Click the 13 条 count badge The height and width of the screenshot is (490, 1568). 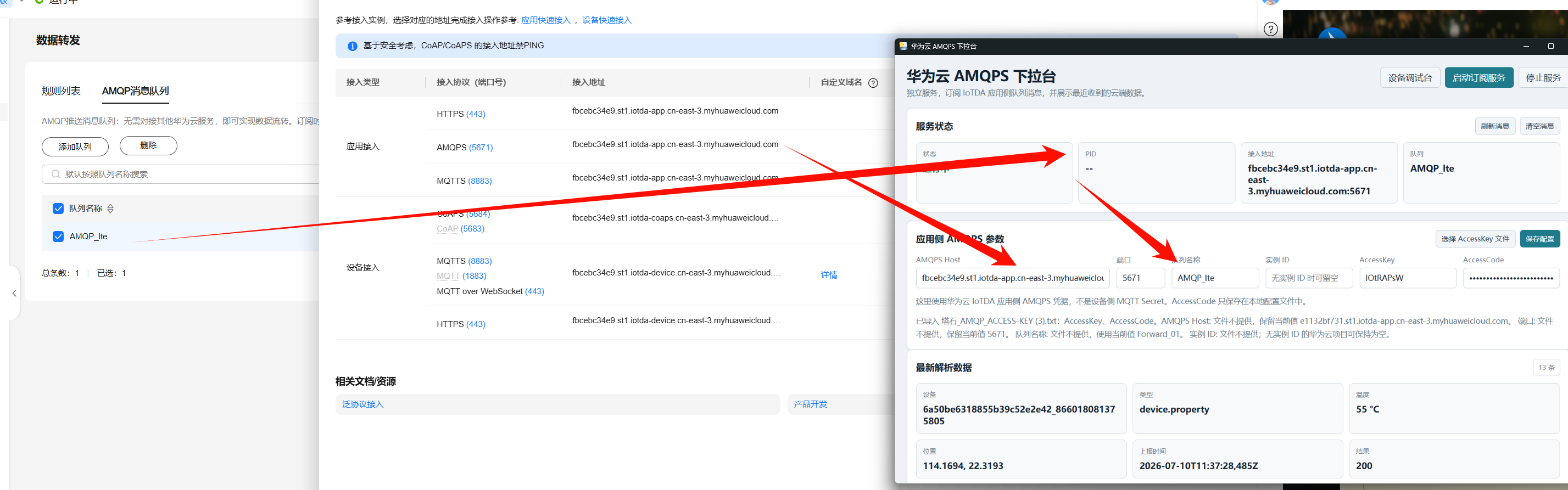tap(1546, 367)
